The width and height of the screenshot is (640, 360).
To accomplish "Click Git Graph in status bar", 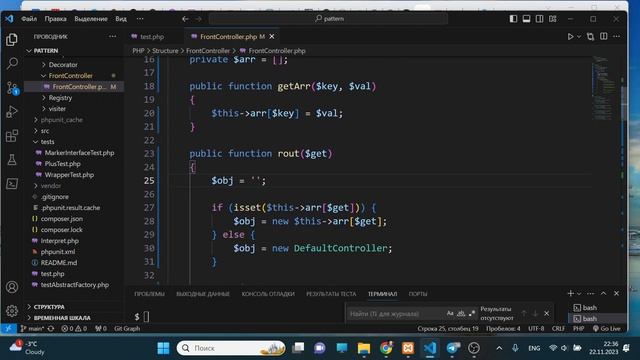I will [x=127, y=328].
